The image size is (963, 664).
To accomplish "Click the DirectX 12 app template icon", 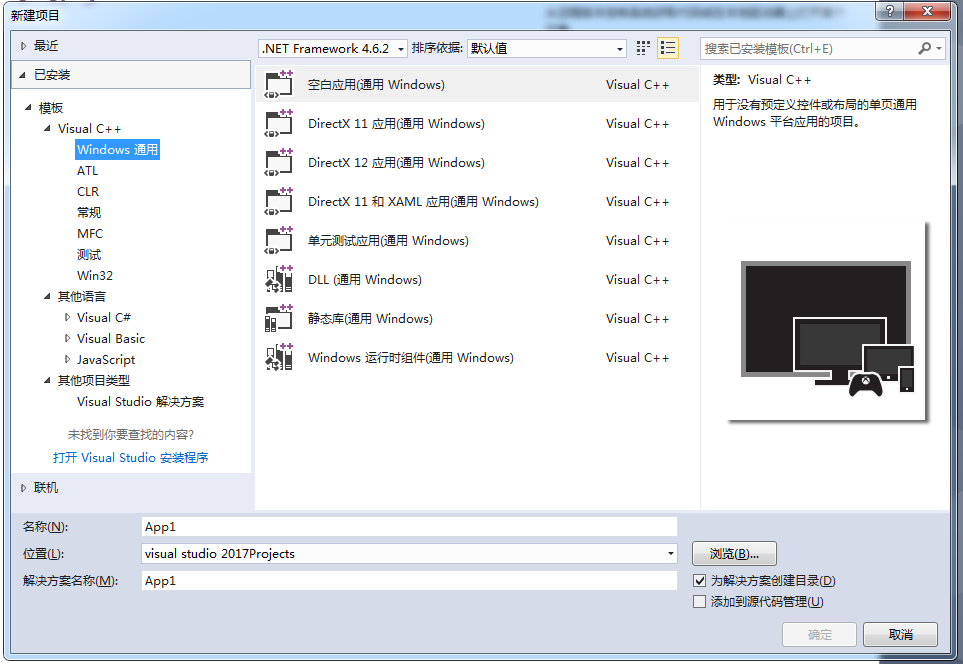I will 279,162.
